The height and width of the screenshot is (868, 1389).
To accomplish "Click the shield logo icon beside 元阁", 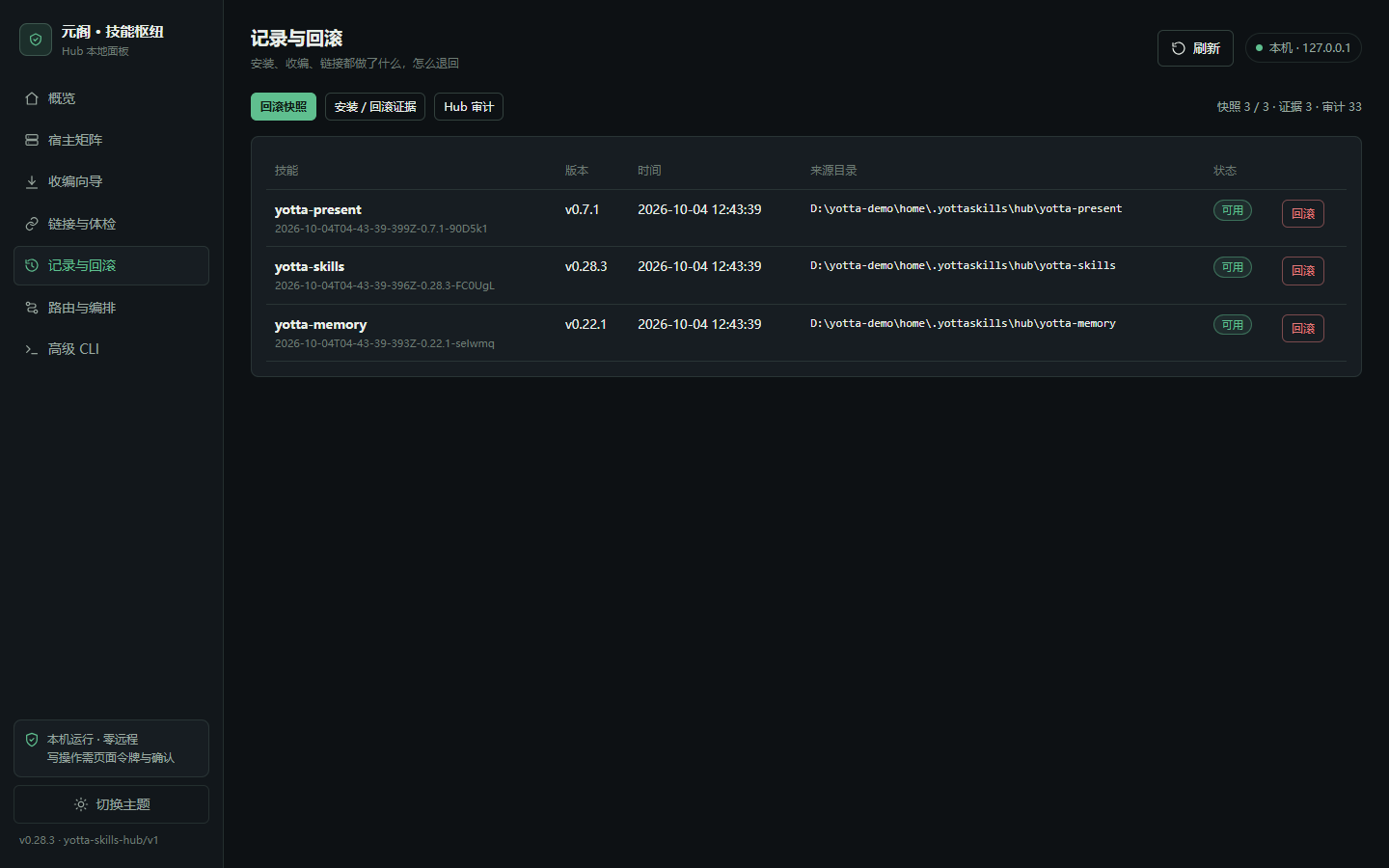I will 36,40.
